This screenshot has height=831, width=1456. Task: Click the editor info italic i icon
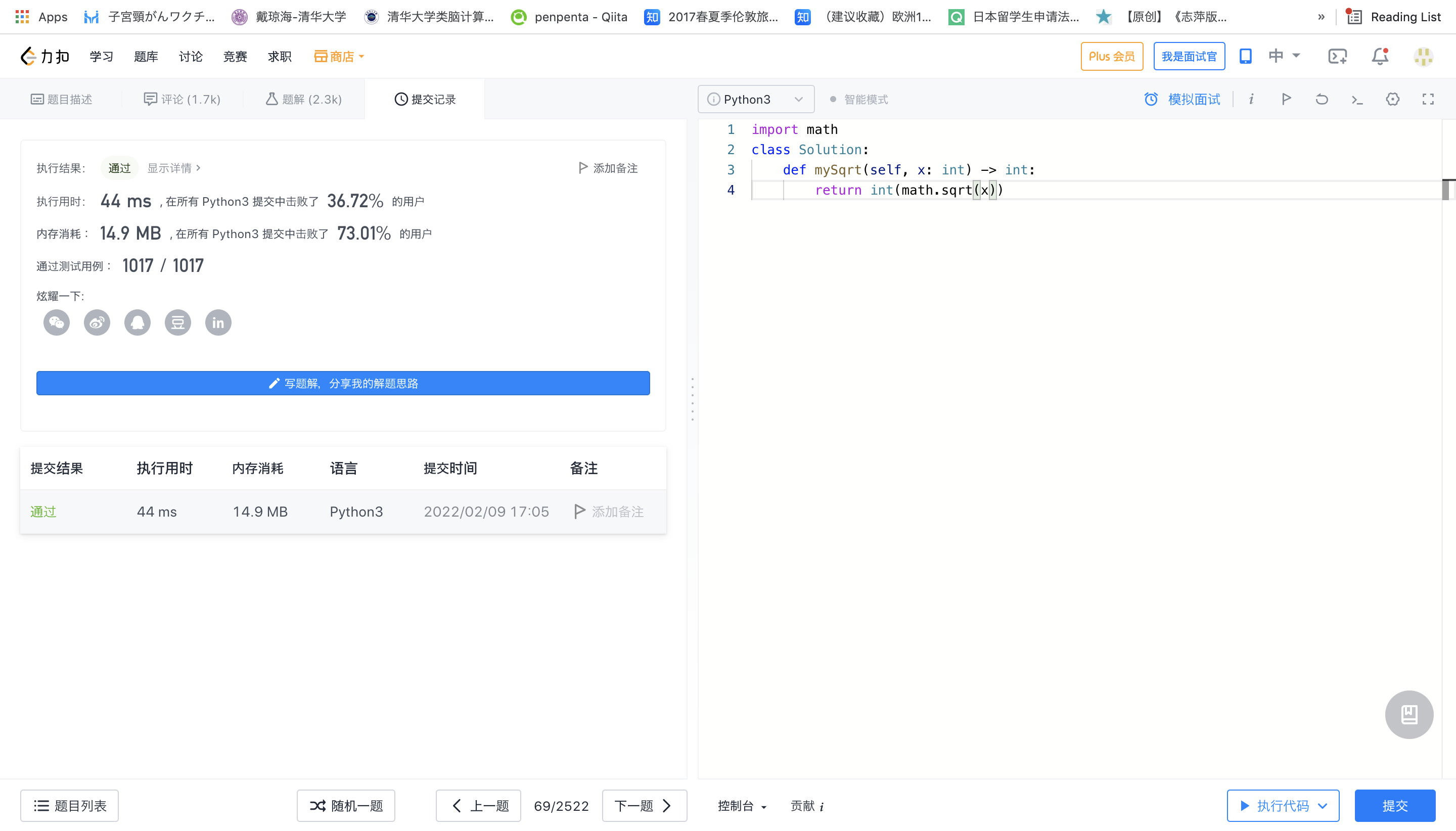pos(1251,99)
